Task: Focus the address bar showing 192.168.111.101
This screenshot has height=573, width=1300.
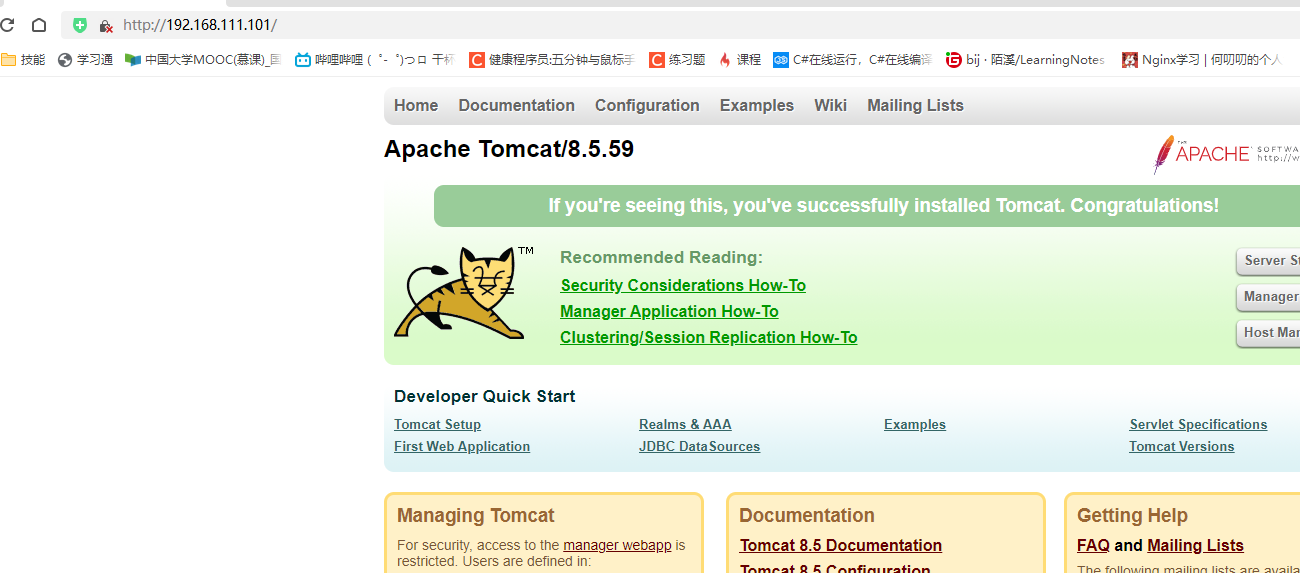Action: point(680,25)
